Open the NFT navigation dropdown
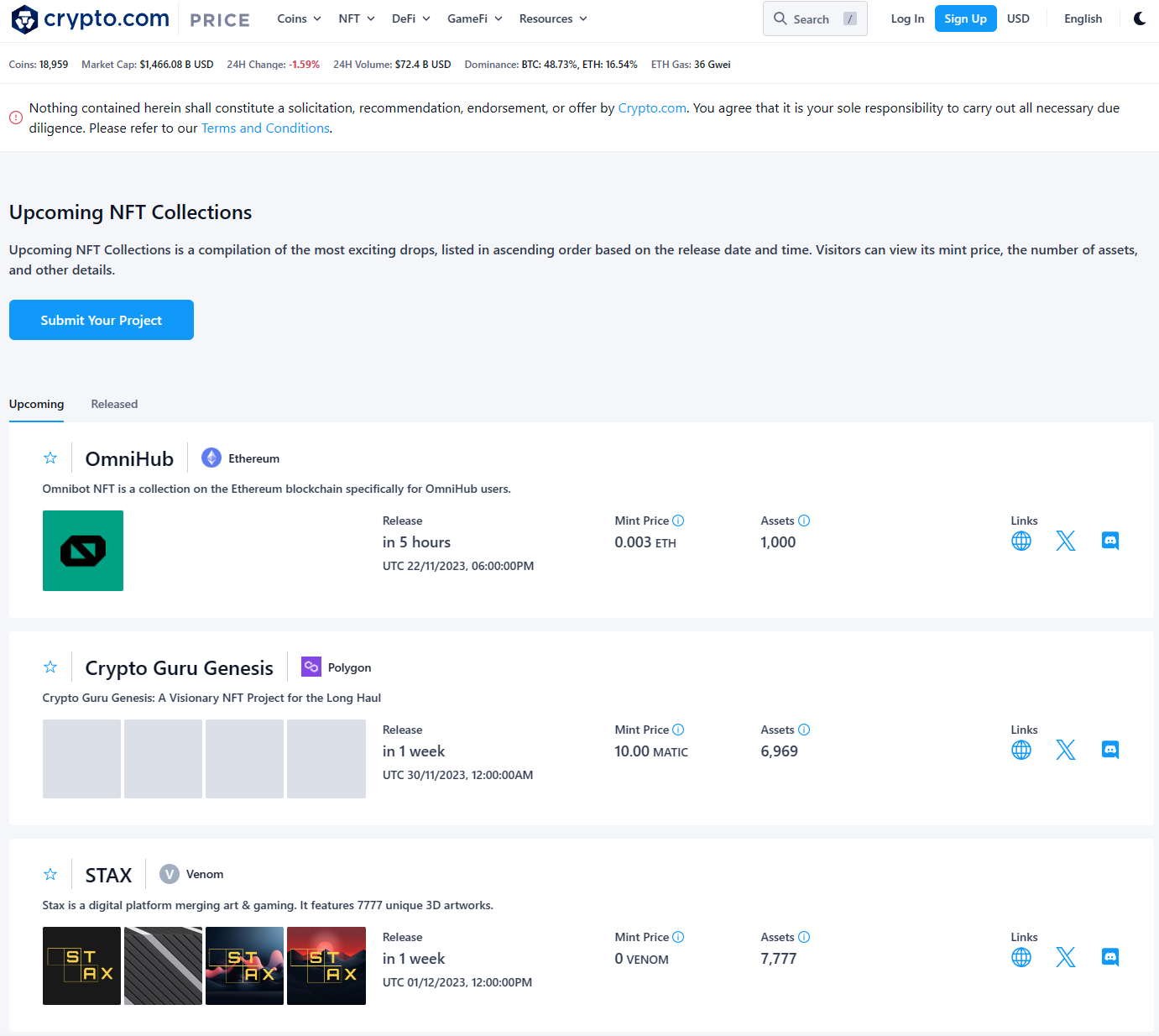The width and height of the screenshot is (1159, 1036). 356,19
